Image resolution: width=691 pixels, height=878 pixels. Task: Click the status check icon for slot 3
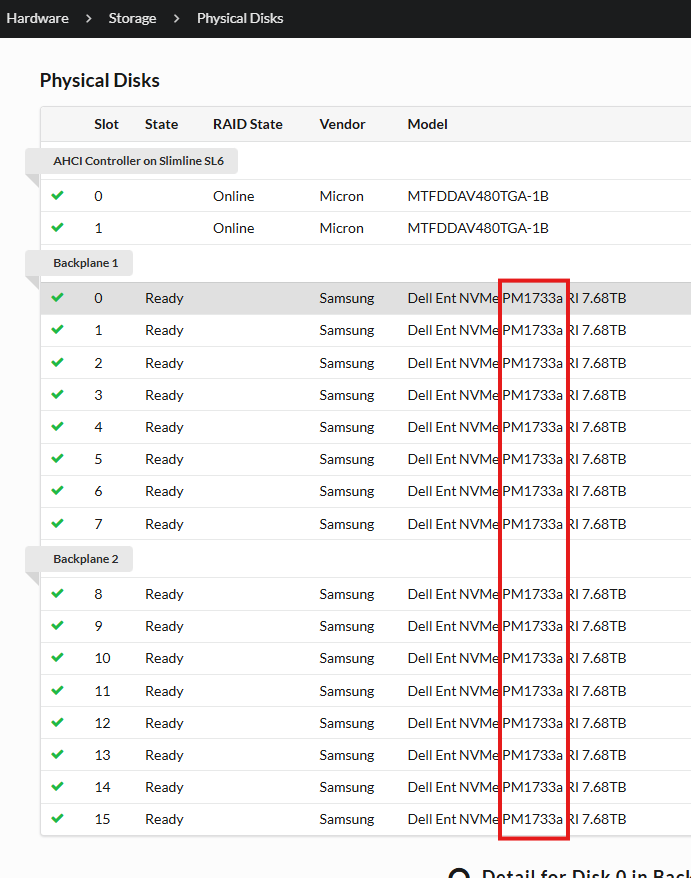click(x=57, y=394)
